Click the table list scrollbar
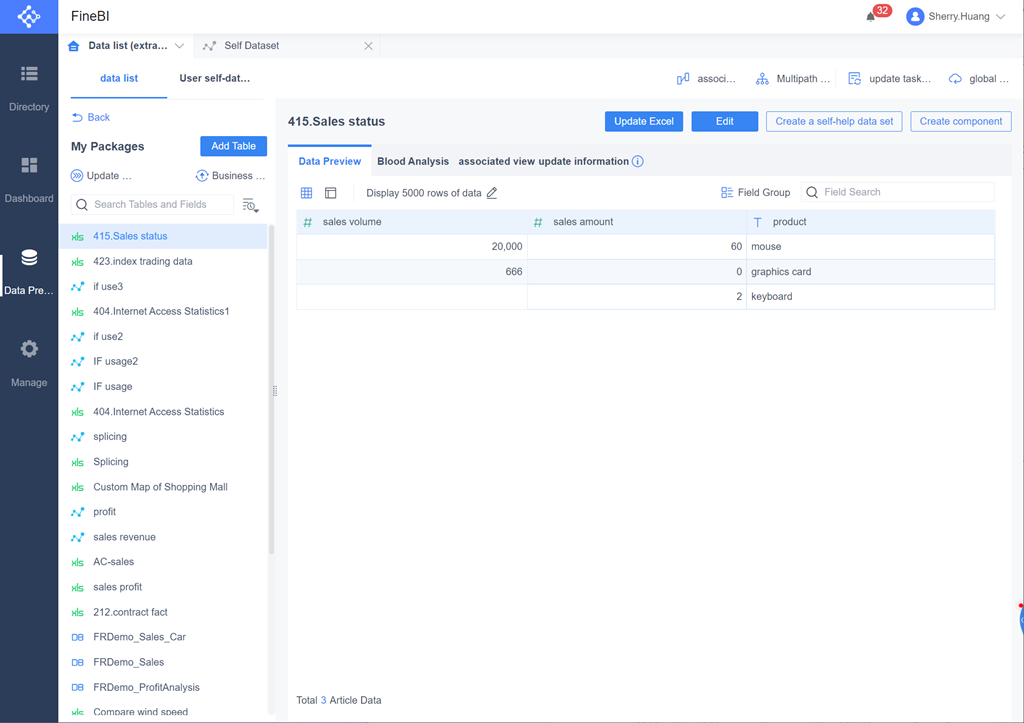The height and width of the screenshot is (723, 1024). click(x=271, y=389)
